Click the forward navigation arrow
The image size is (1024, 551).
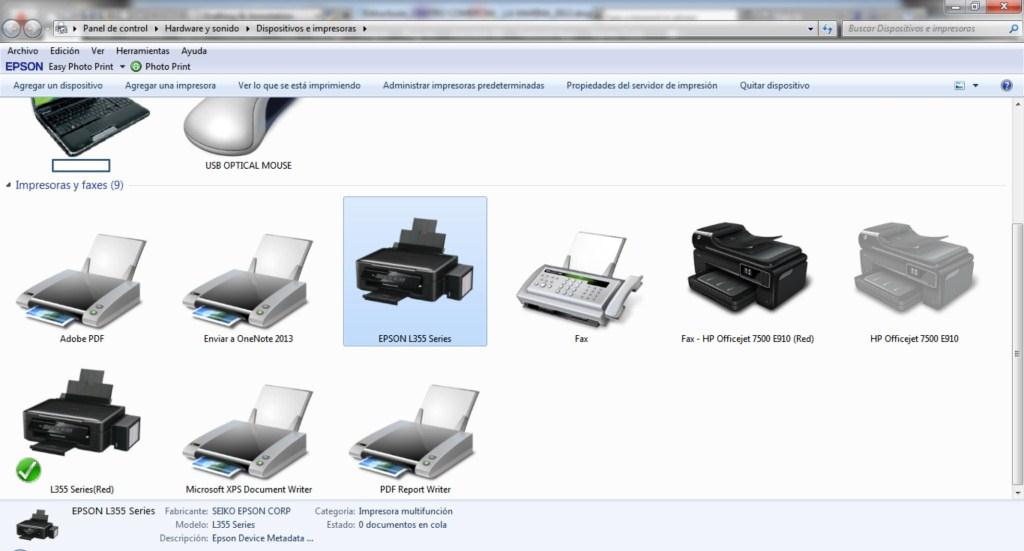pos(33,28)
